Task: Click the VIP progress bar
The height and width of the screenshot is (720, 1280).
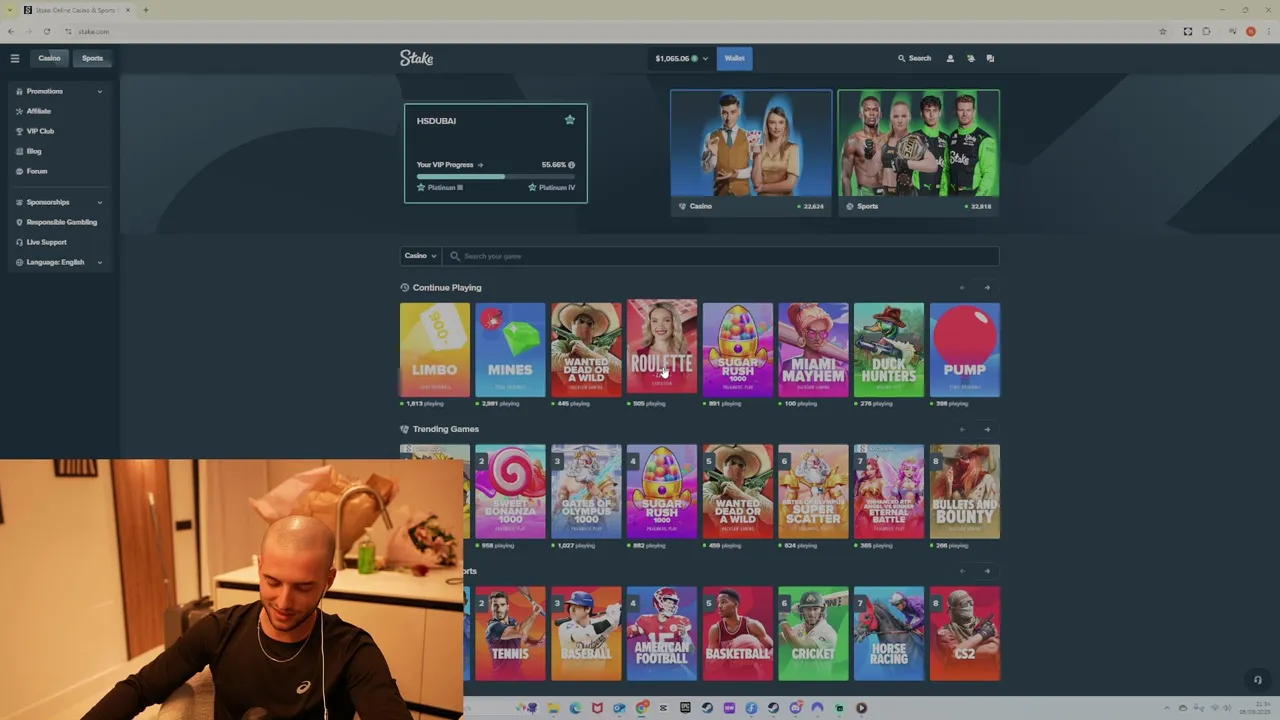Action: click(x=496, y=176)
